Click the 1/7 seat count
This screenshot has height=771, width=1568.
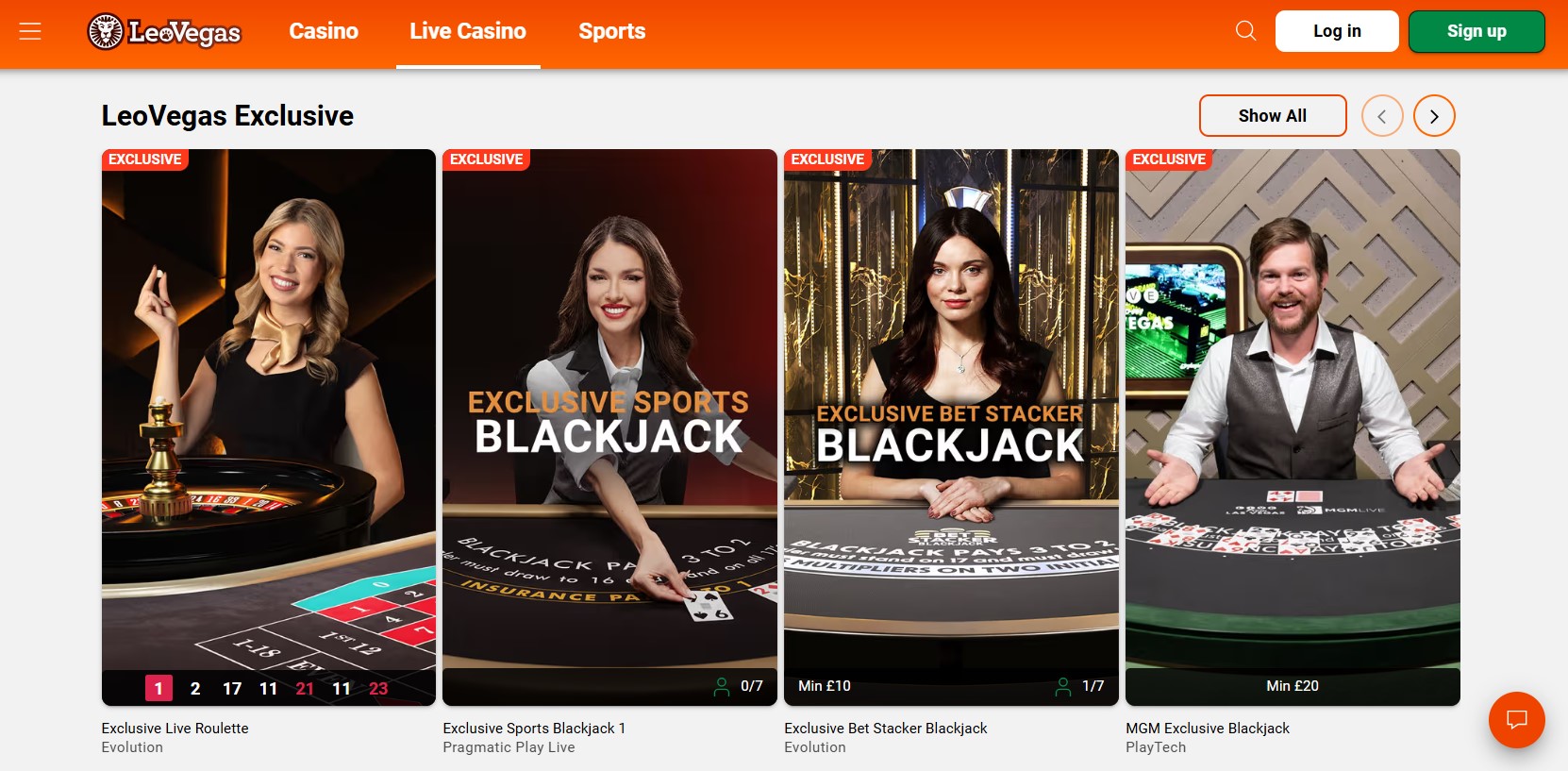pos(1093,686)
